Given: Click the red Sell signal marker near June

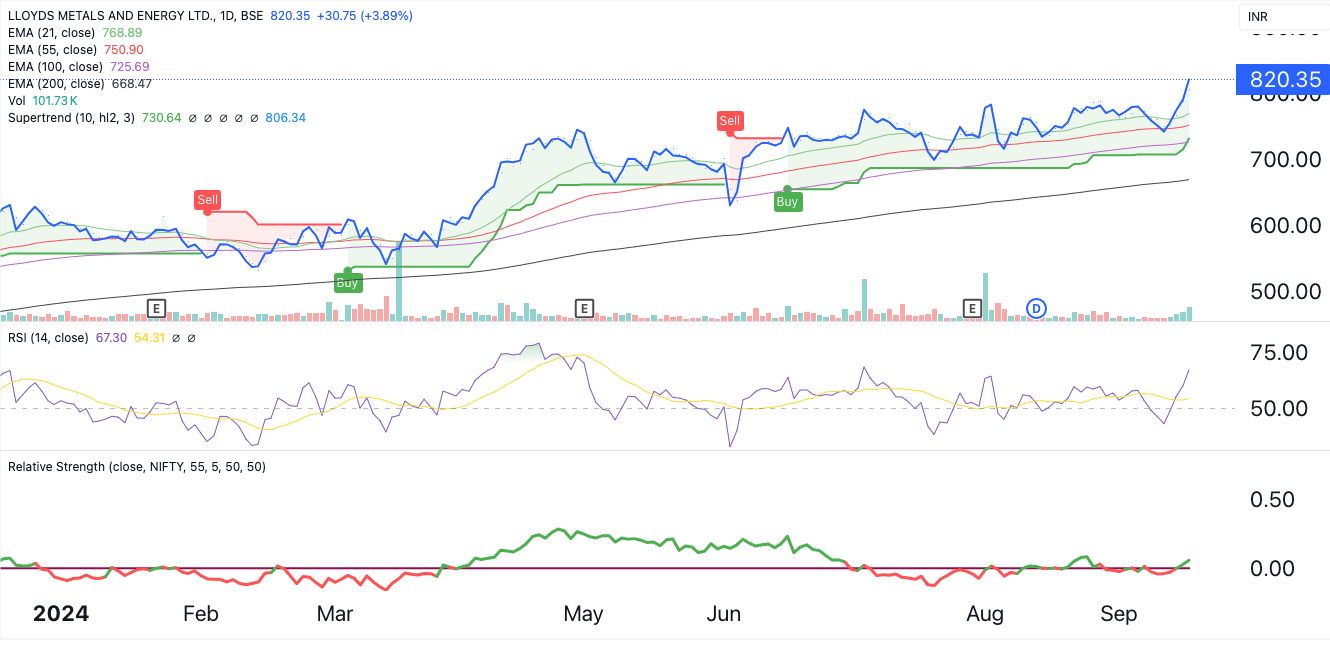Looking at the screenshot, I should (x=730, y=121).
